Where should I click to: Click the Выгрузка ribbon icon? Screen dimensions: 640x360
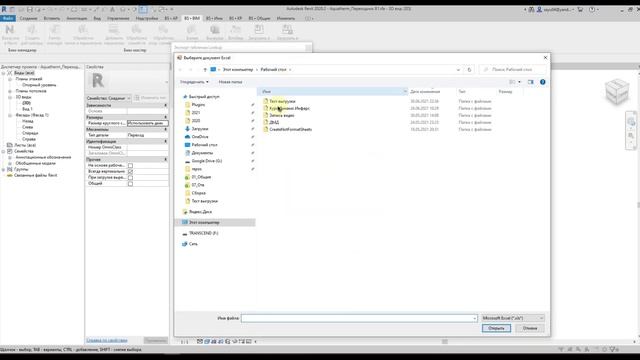click(214, 29)
